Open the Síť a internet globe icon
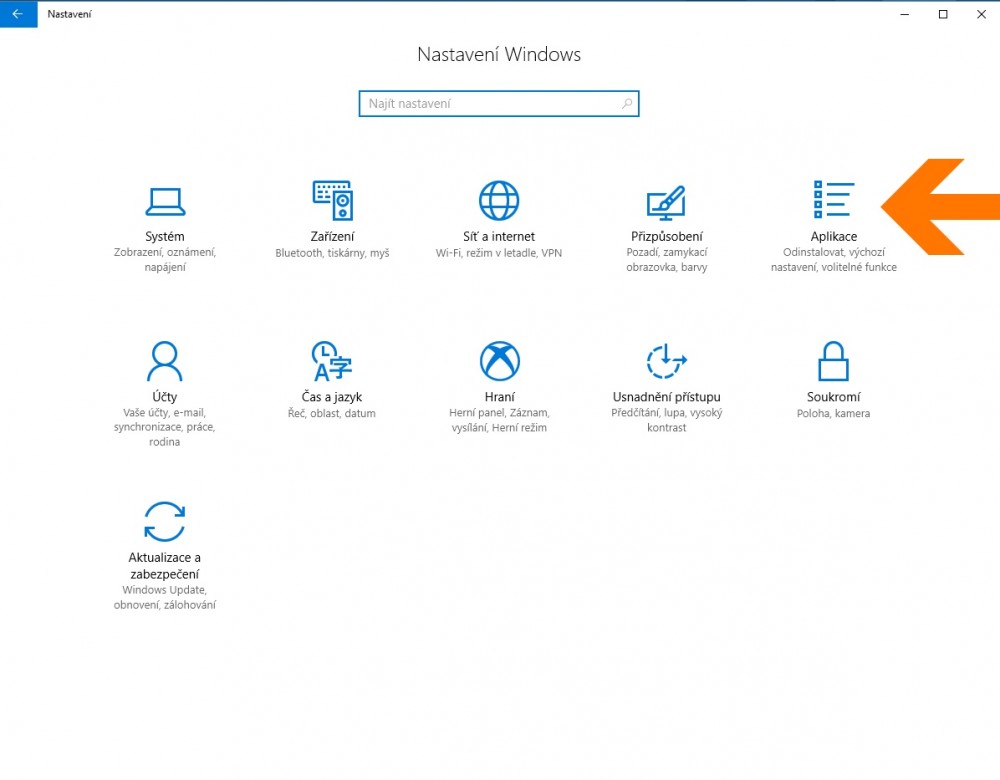Screen dimensions: 1000x780 (x=499, y=201)
